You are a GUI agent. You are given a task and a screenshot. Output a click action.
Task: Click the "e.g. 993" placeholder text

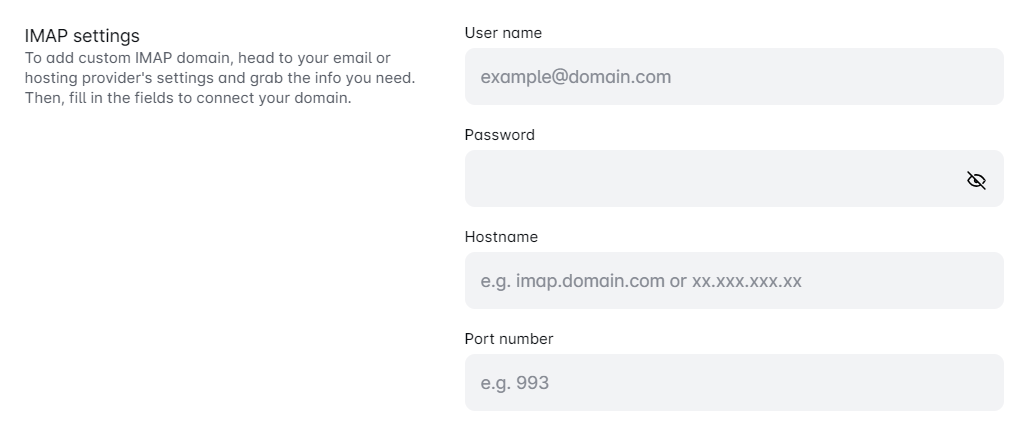coord(514,383)
